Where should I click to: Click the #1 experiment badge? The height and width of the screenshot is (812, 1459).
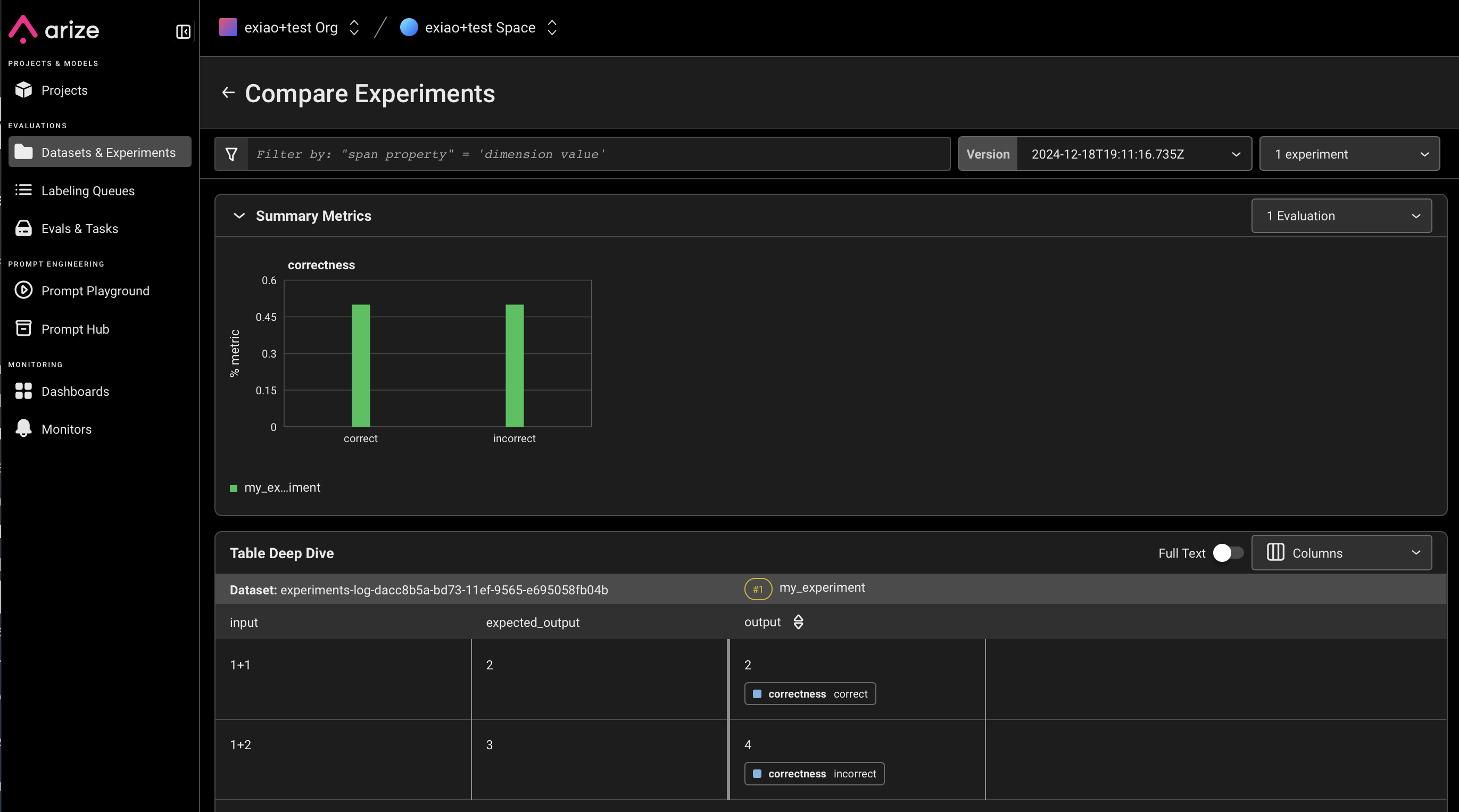(x=758, y=589)
